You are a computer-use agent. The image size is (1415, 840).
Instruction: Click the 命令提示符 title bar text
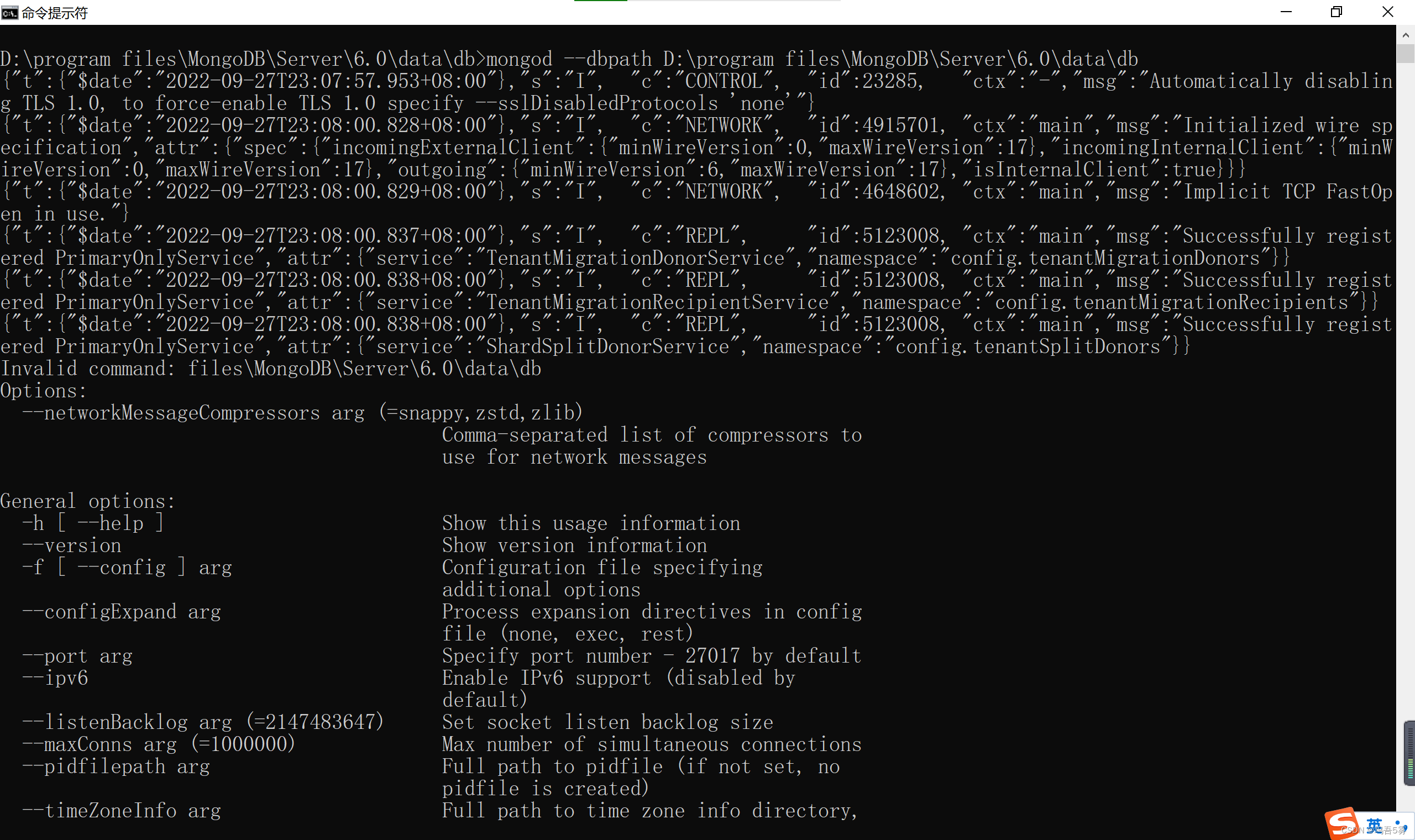pos(54,13)
